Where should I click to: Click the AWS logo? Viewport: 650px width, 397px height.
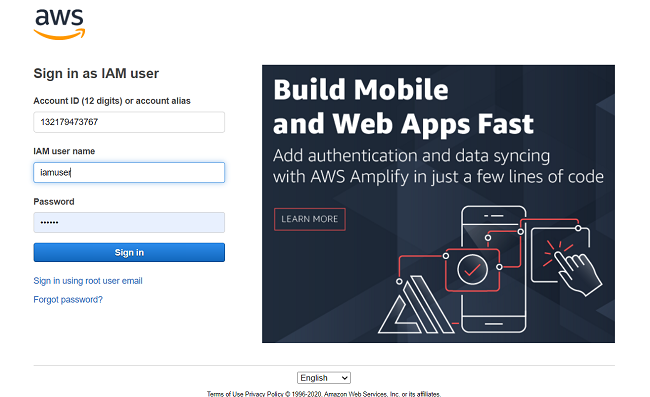[x=59, y=24]
